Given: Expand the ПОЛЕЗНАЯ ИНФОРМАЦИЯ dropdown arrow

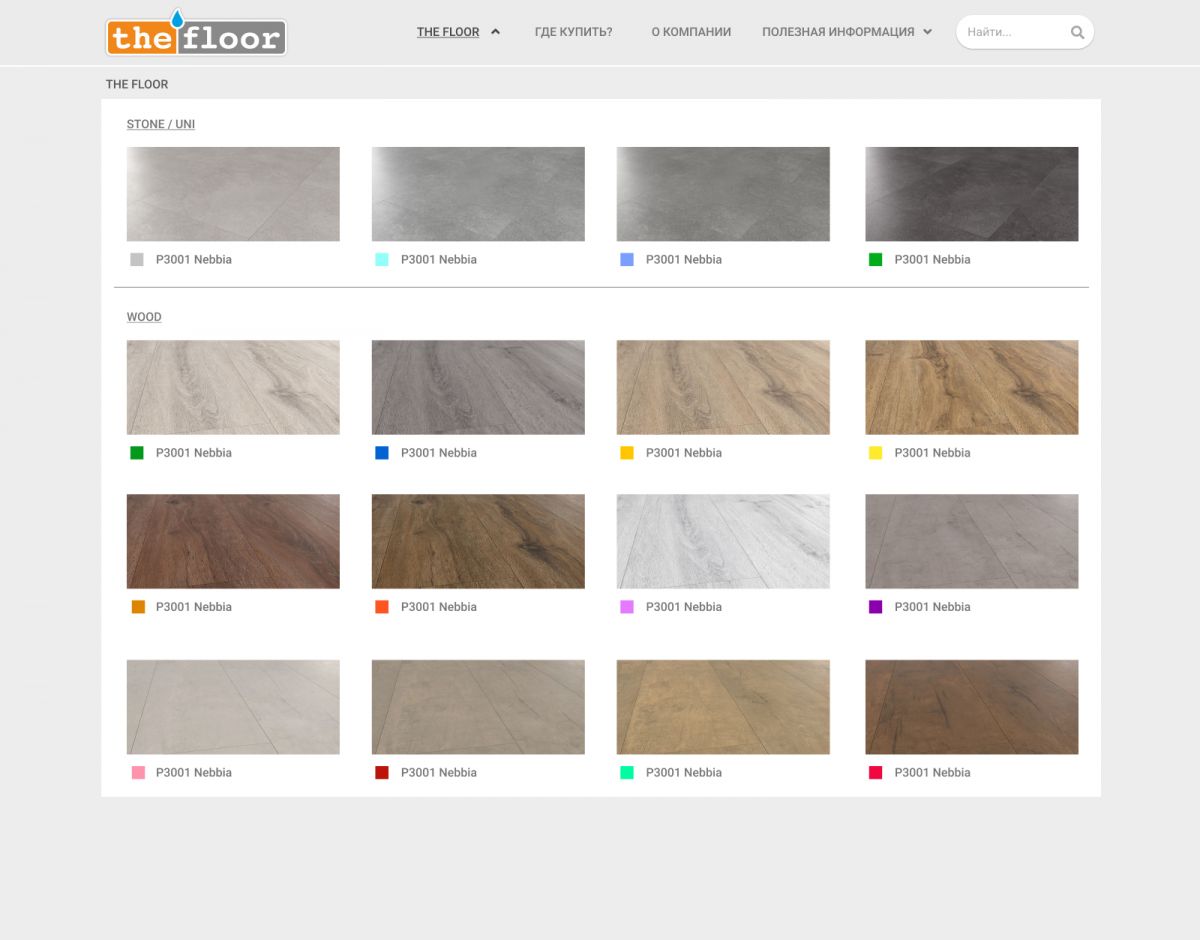Looking at the screenshot, I should pyautogui.click(x=927, y=32).
